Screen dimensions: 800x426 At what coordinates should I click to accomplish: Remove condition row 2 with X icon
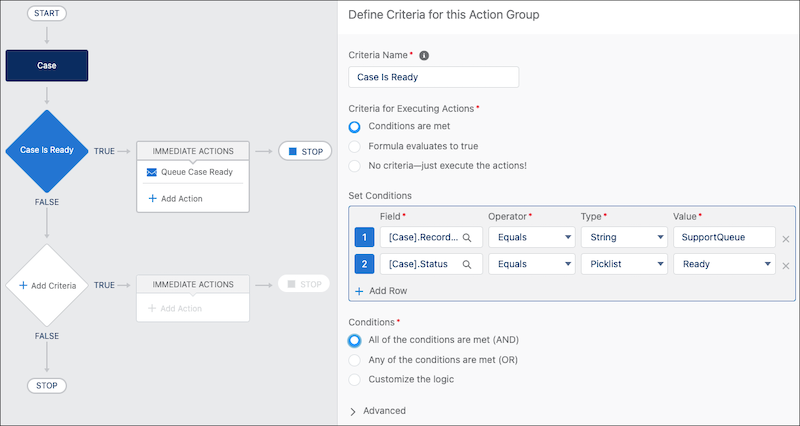pos(786,266)
